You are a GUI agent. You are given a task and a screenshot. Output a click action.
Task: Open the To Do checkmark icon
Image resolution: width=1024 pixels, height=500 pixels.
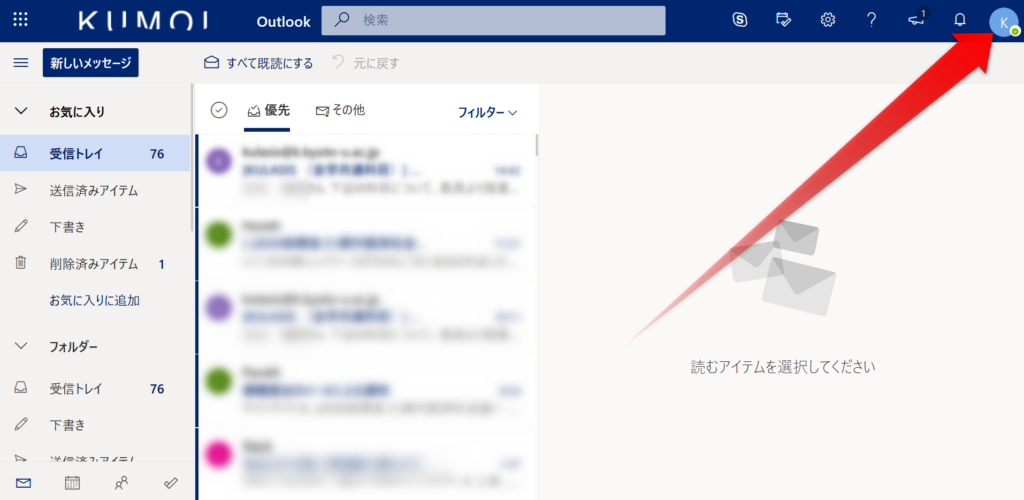pos(170,483)
